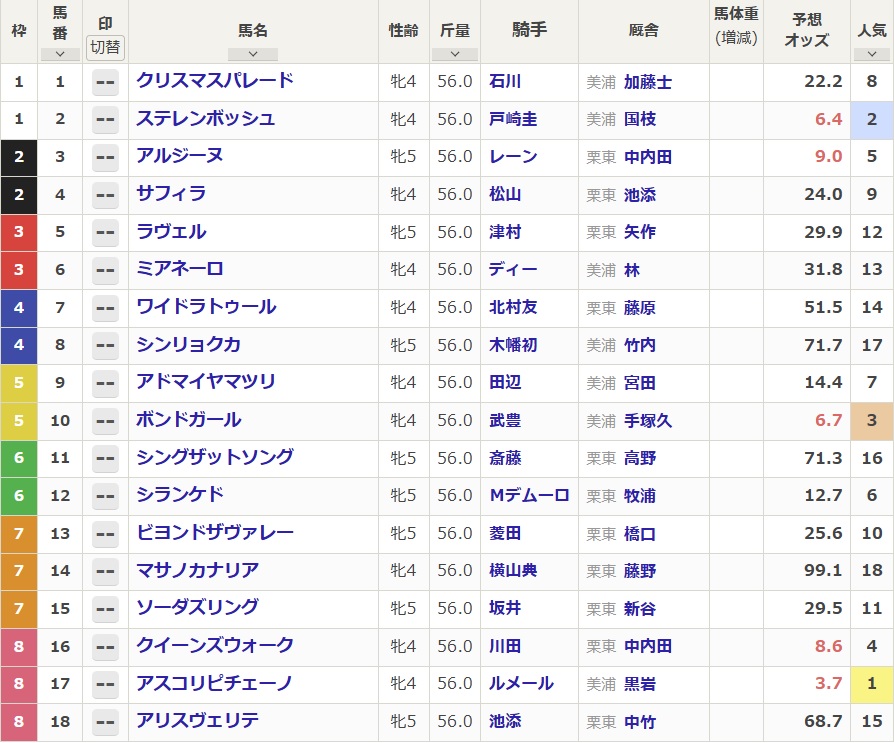Set mark for マサノカナリア row
Viewport: 894px width, 743px height.
pos(105,571)
